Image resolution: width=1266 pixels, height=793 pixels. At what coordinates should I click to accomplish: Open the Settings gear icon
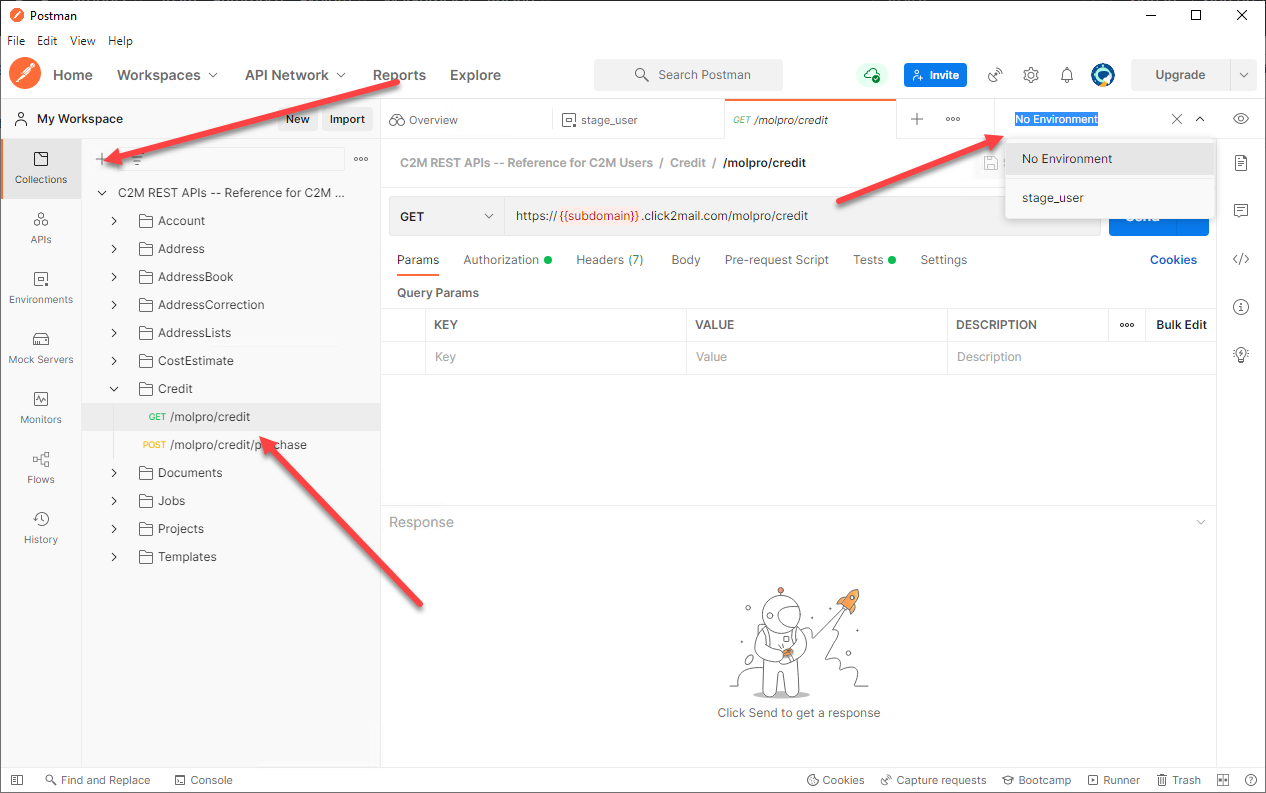click(1031, 75)
